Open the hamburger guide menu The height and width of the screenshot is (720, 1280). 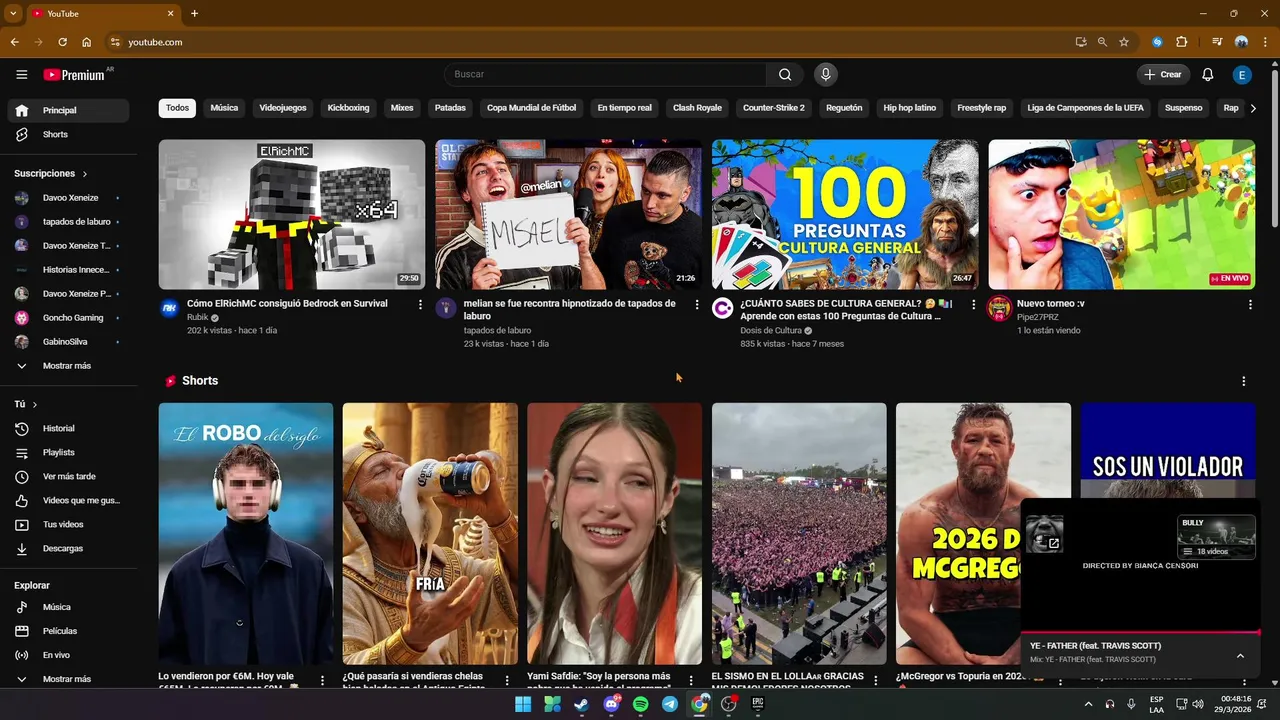(21, 75)
